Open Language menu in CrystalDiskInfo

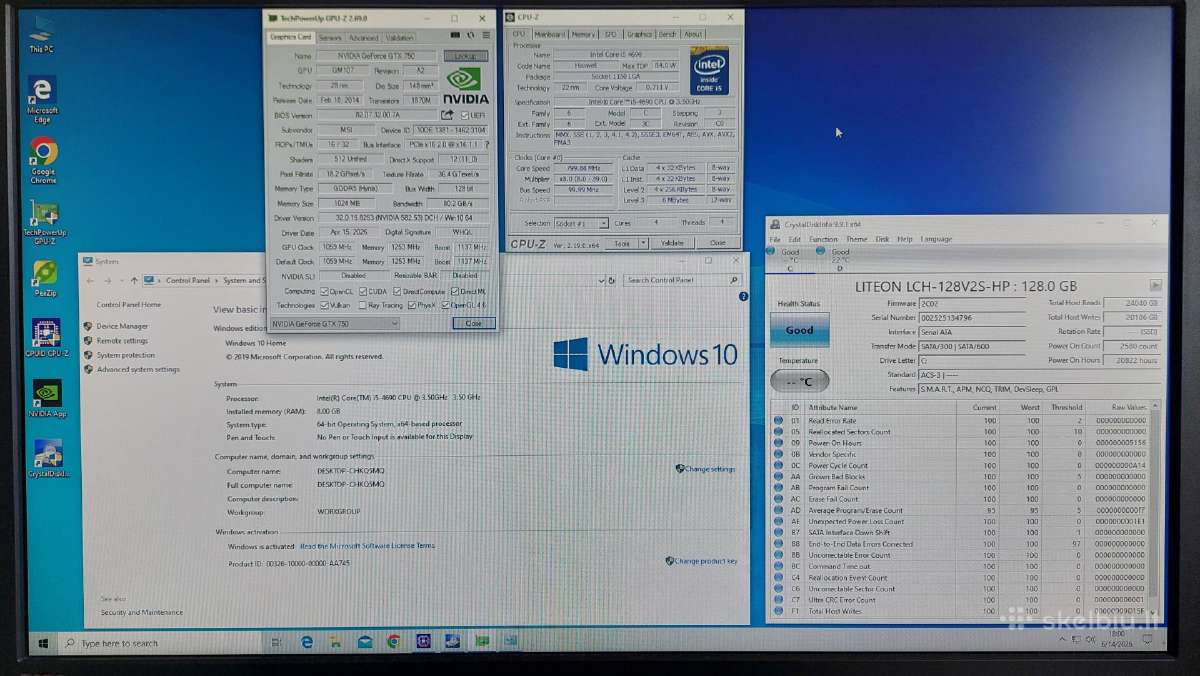tap(936, 239)
